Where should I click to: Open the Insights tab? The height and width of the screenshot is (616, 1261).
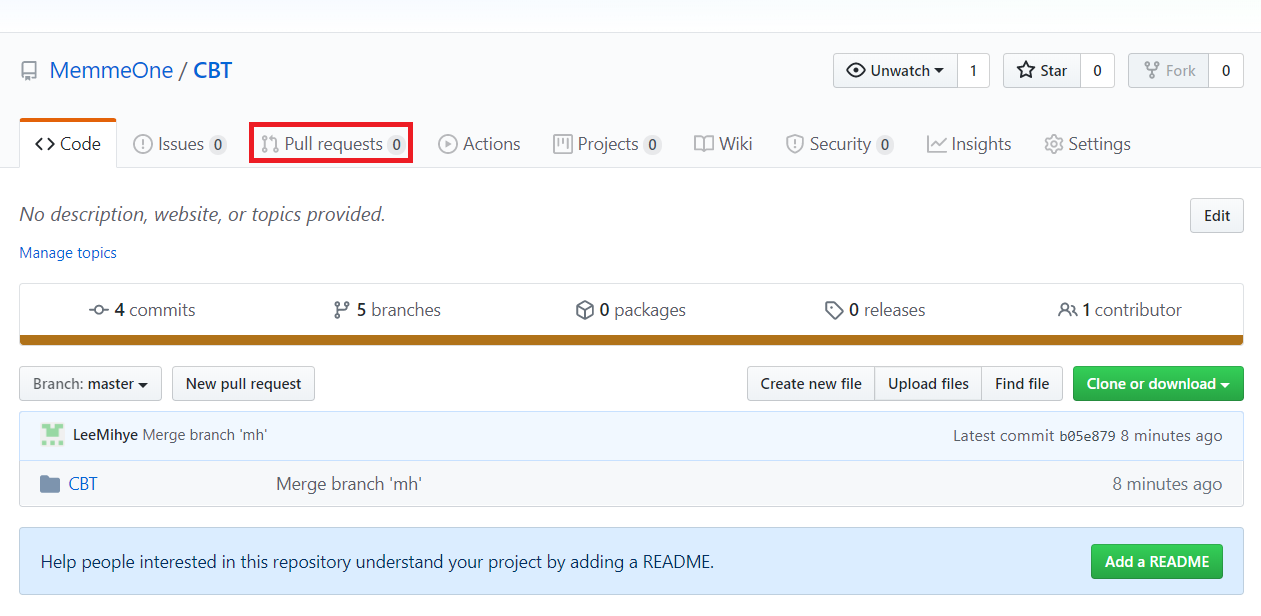(969, 144)
